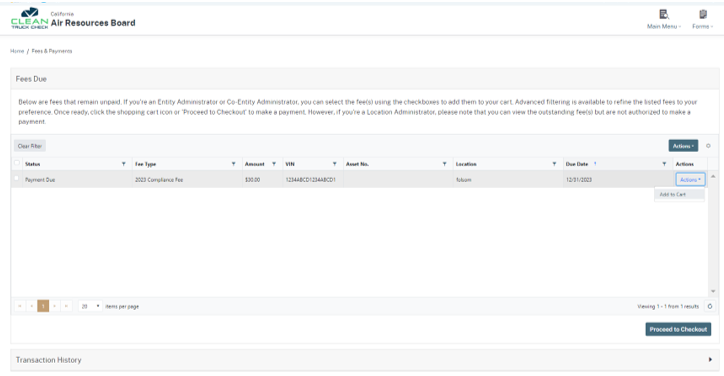The height and width of the screenshot is (376, 724).
Task: Click Fees & Payments breadcrumb
Action: (52, 51)
